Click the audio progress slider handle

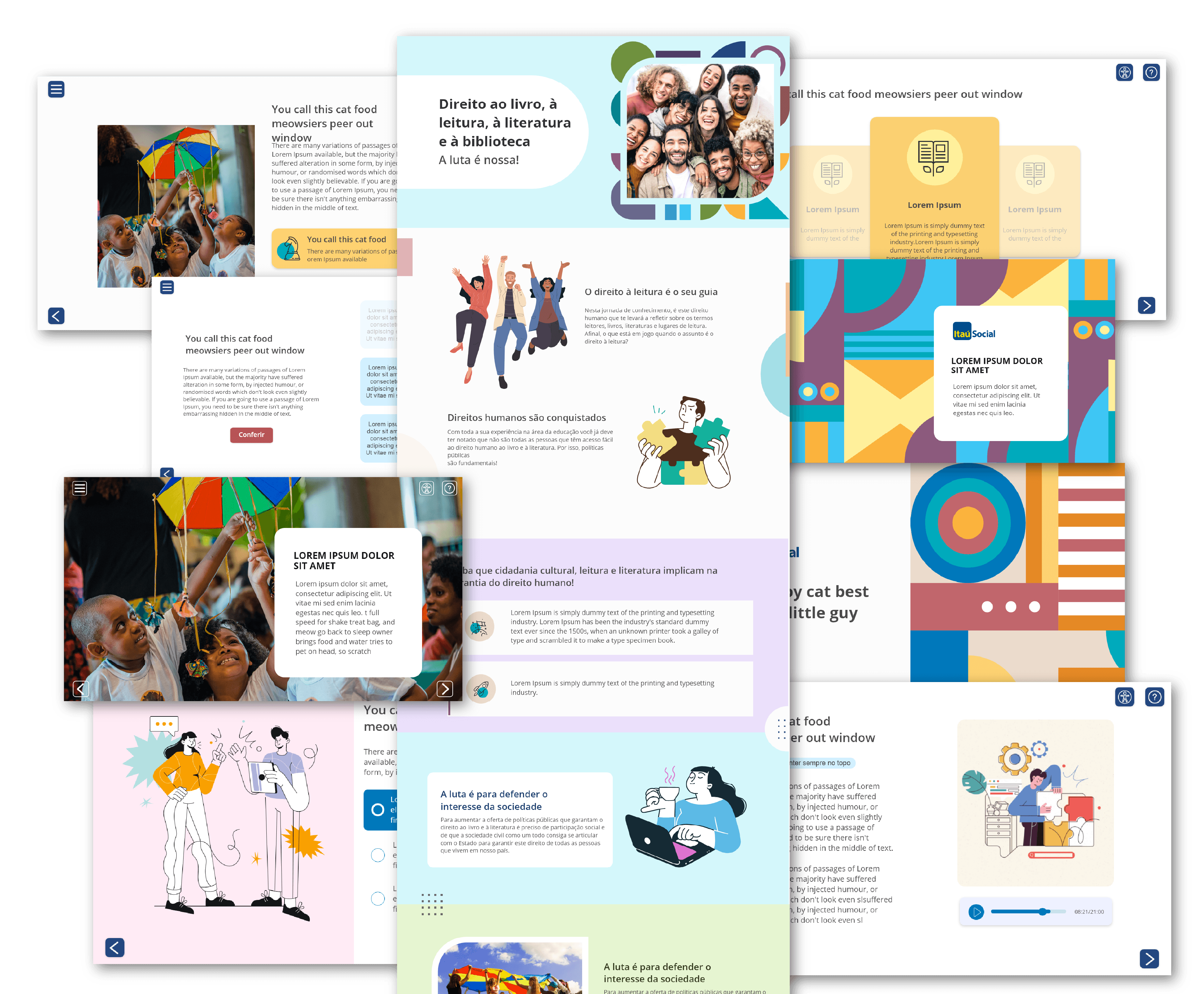pyautogui.click(x=1043, y=911)
